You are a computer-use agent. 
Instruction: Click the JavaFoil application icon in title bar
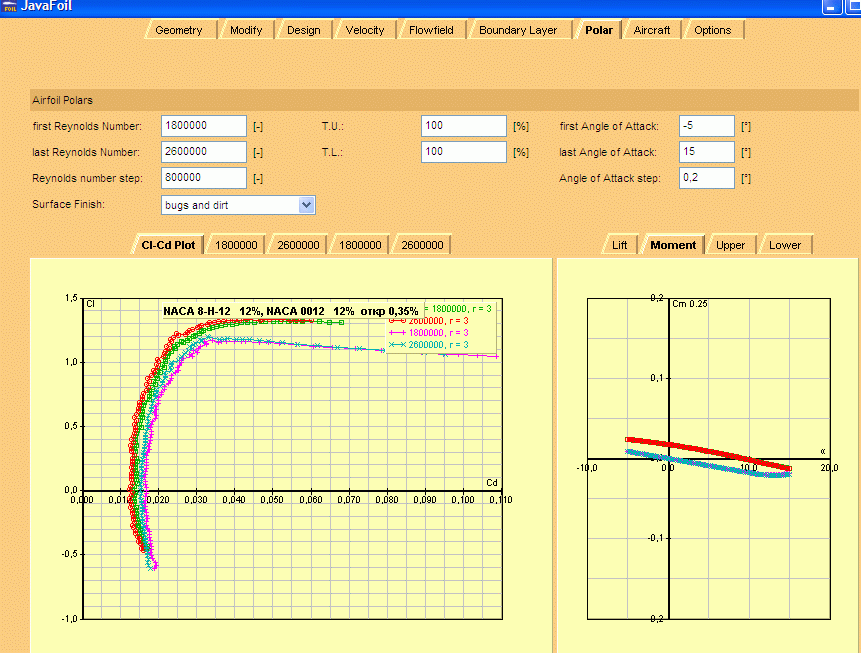(x=10, y=6)
